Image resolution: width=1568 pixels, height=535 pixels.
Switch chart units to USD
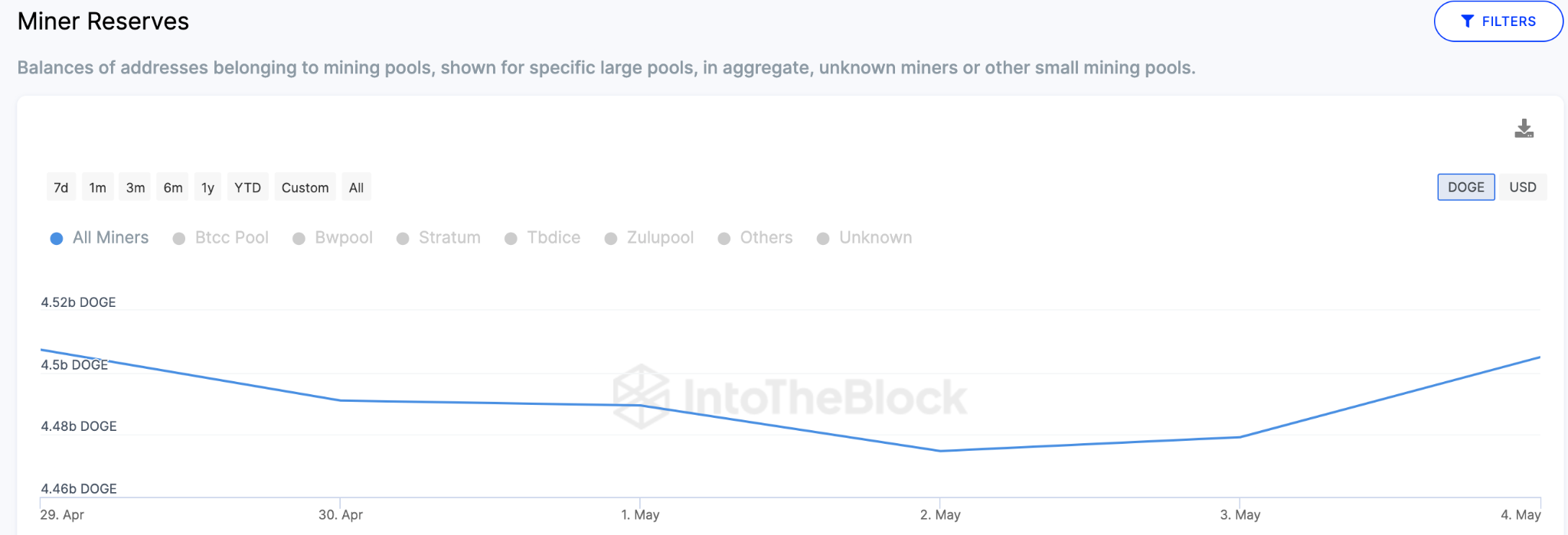(1523, 188)
